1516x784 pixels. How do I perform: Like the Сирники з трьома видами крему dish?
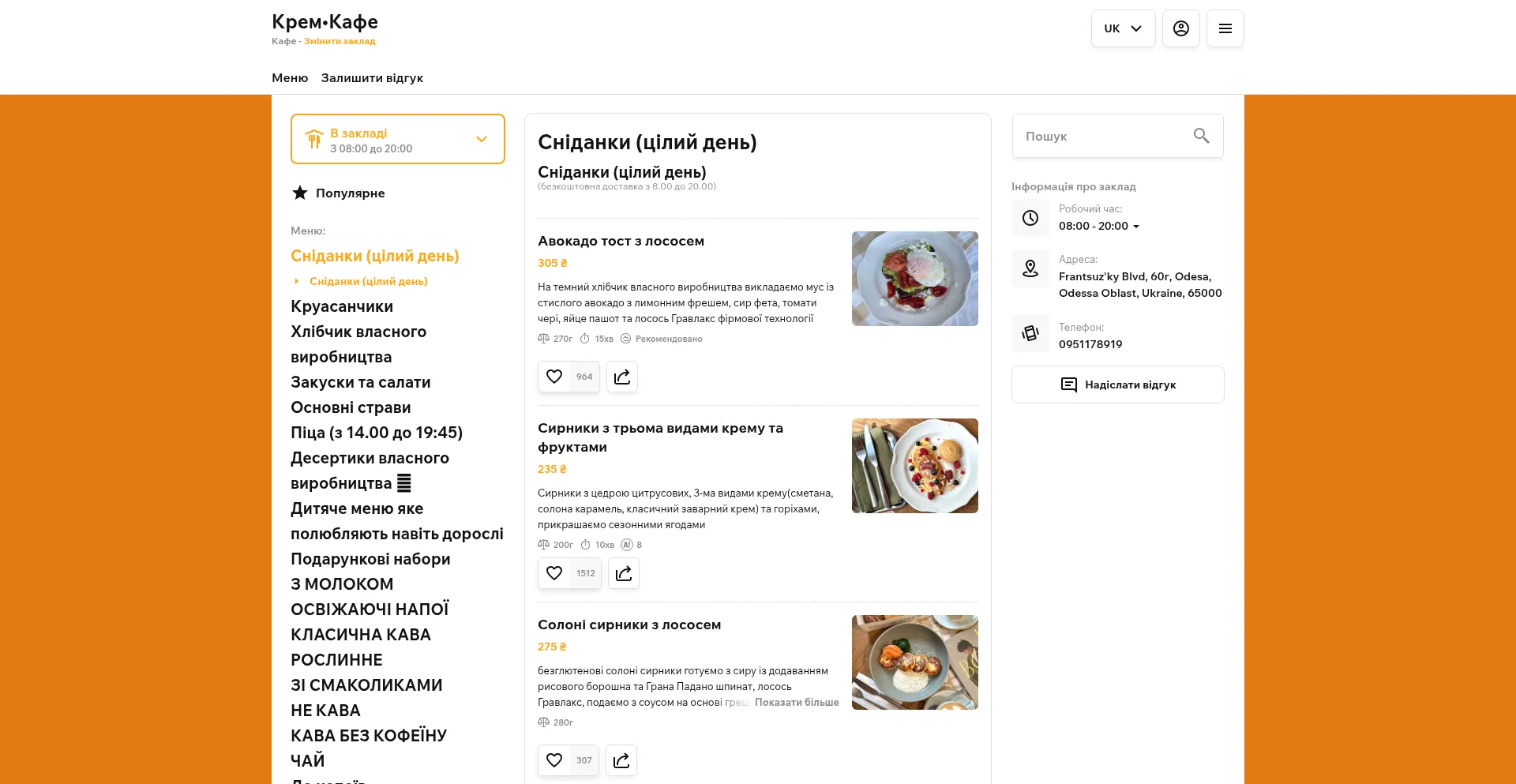tap(554, 573)
